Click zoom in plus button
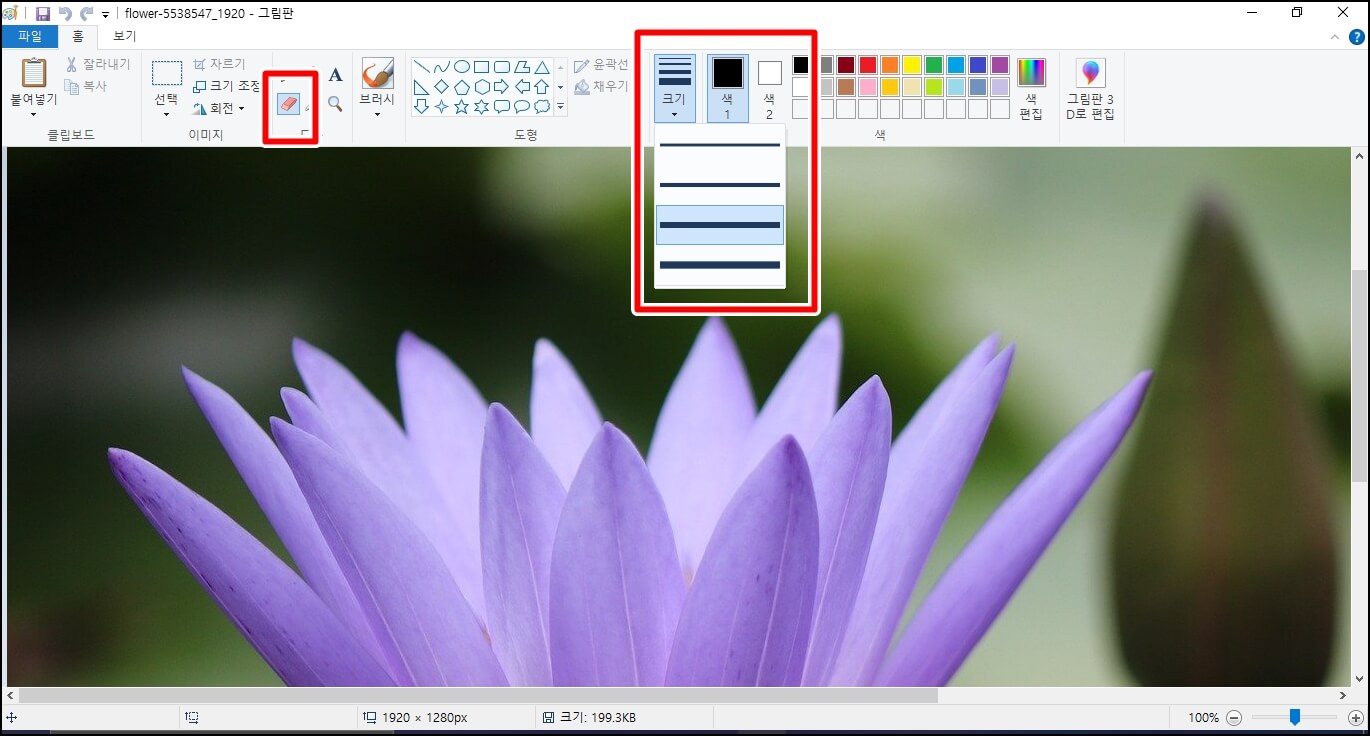 click(1355, 718)
